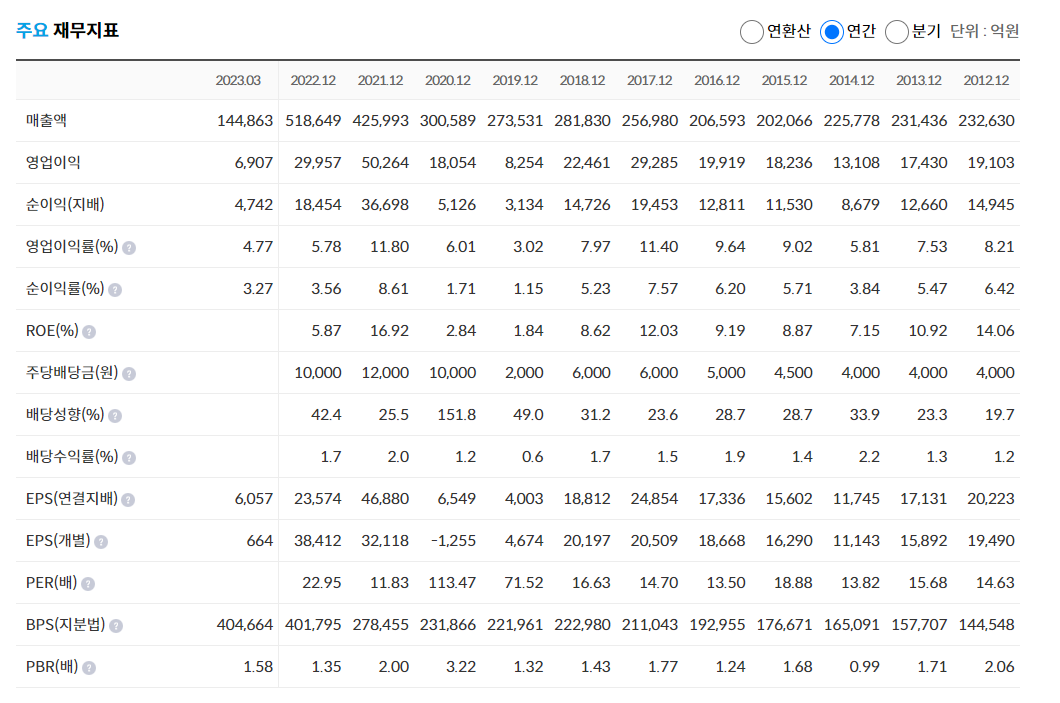This screenshot has width=1060, height=703.
Task: Click the 2013.12 column header
Action: coord(919,80)
